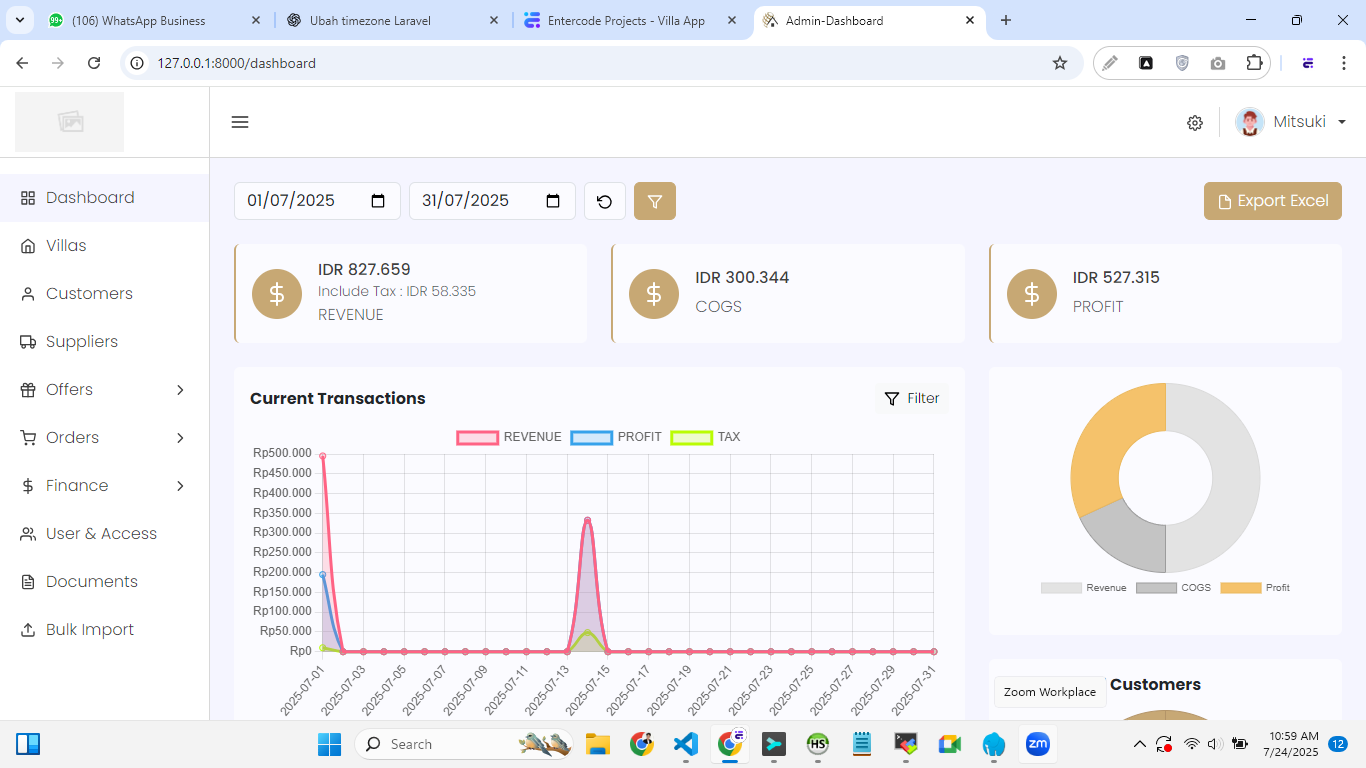Go back with browser back arrow
1366x768 pixels.
[23, 63]
